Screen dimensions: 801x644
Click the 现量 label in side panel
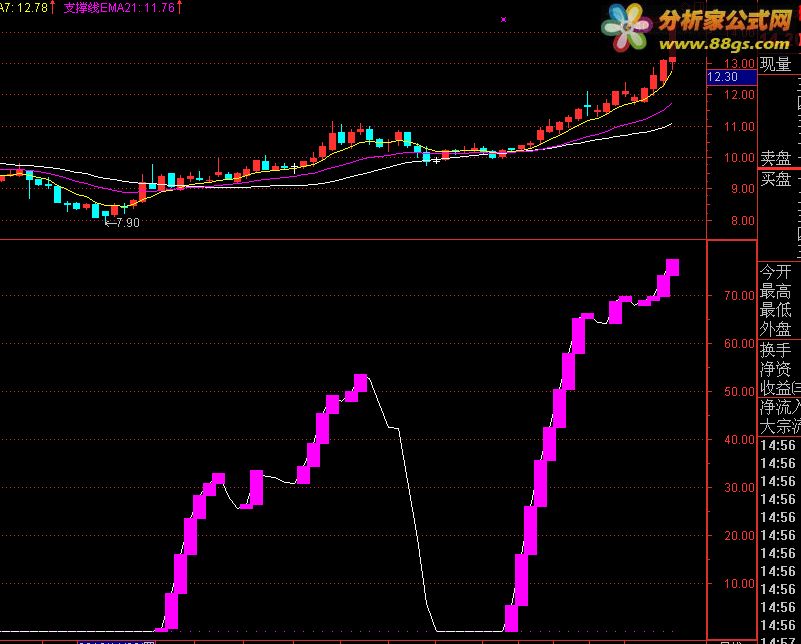coord(775,64)
